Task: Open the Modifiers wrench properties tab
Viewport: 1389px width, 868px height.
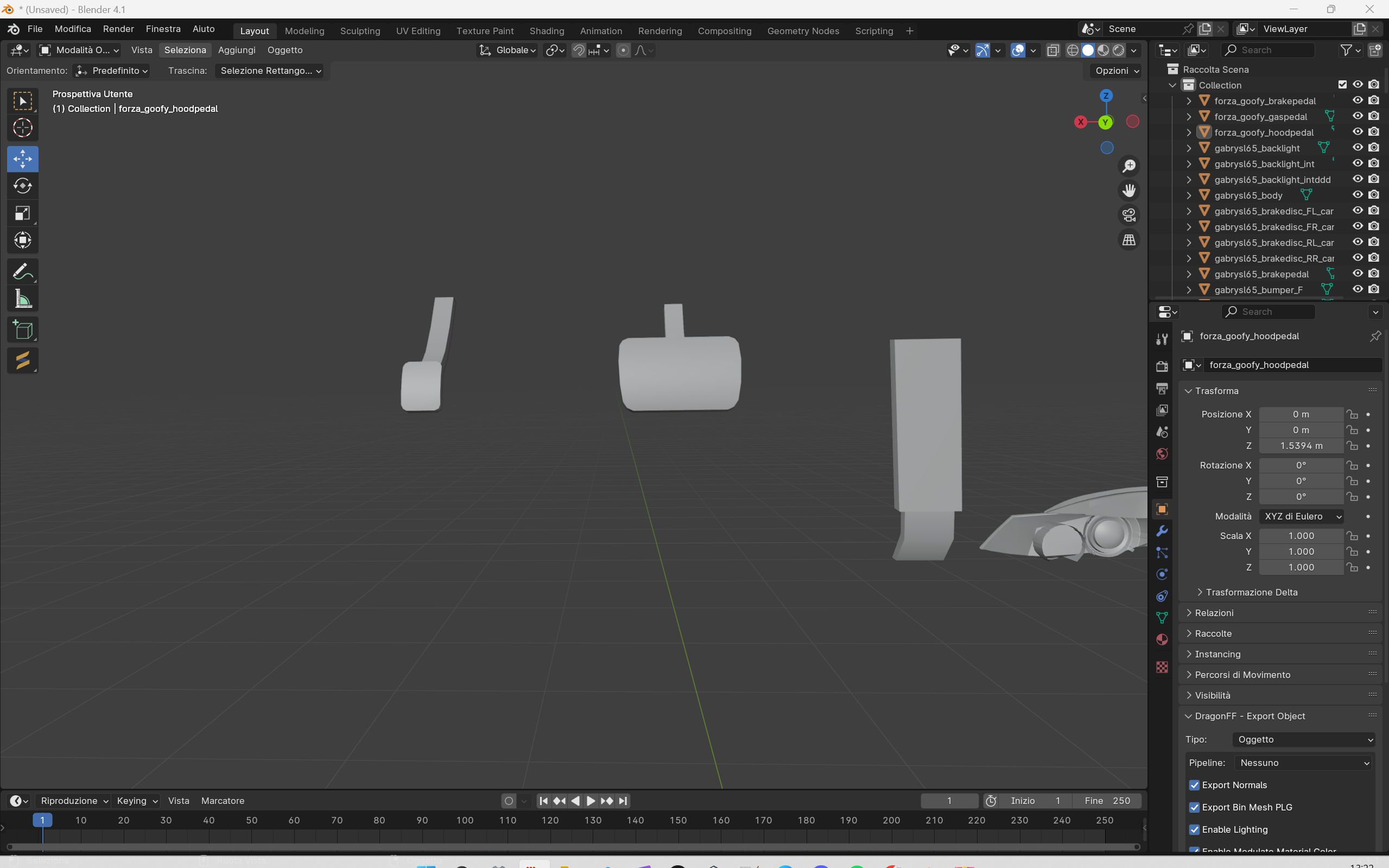Action: 1162,531
